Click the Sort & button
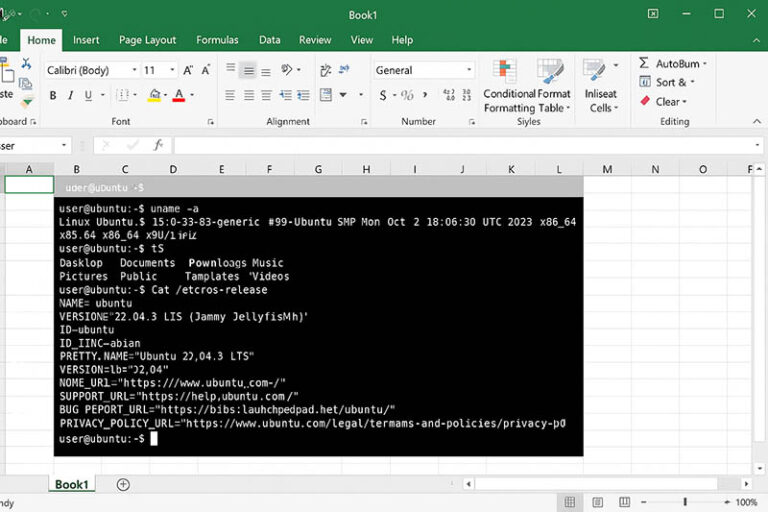The image size is (768, 512). [x=670, y=82]
